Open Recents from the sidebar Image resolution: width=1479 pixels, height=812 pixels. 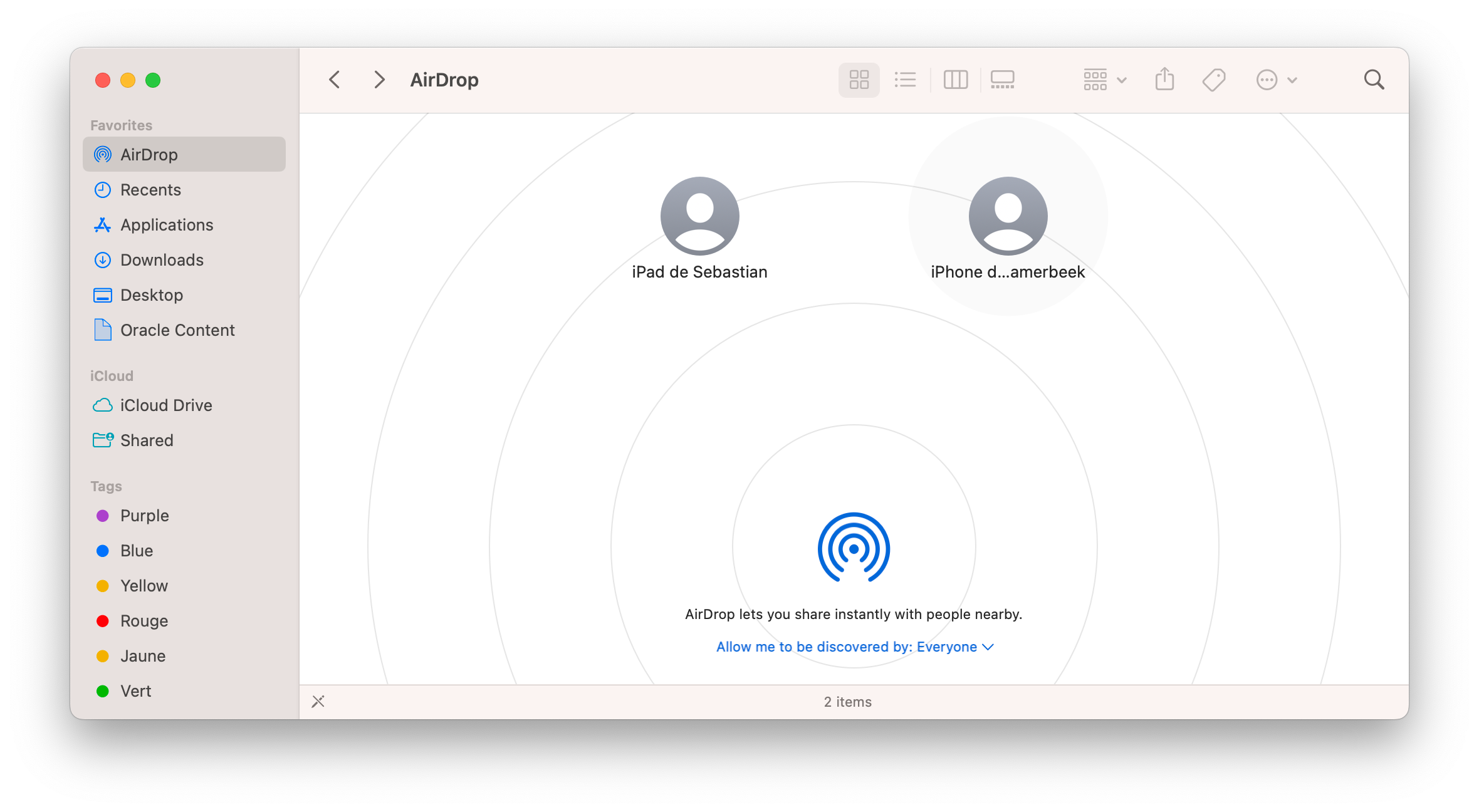[151, 189]
